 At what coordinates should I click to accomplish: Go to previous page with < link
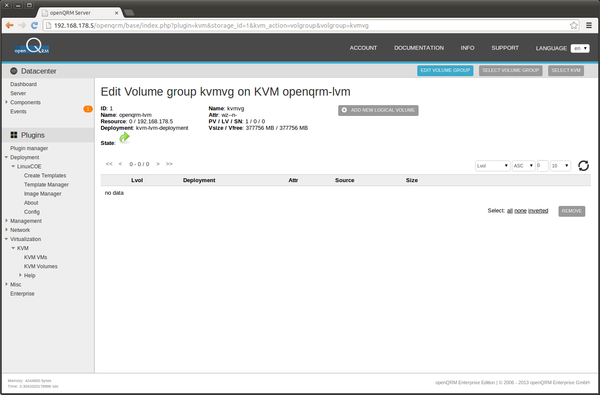(120, 164)
